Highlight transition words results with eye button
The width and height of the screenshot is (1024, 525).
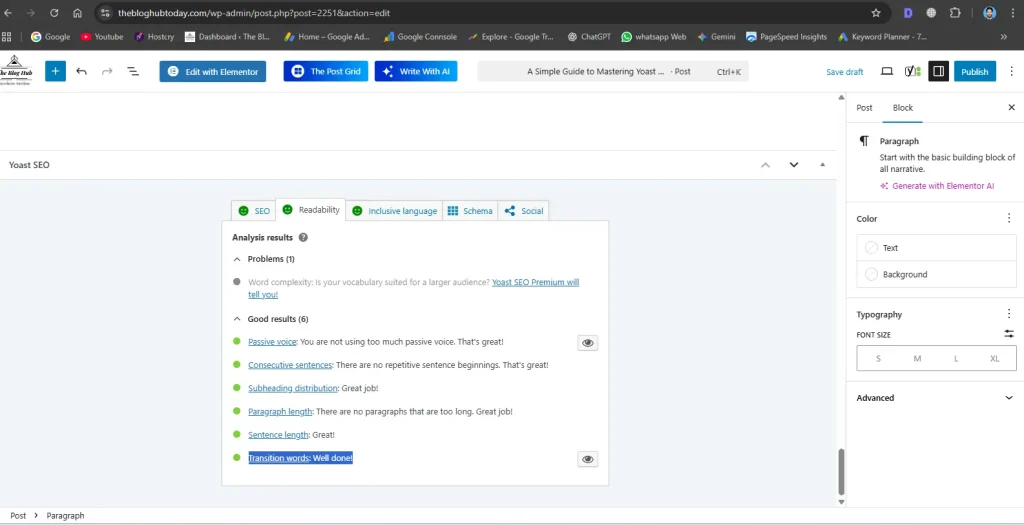coord(588,459)
